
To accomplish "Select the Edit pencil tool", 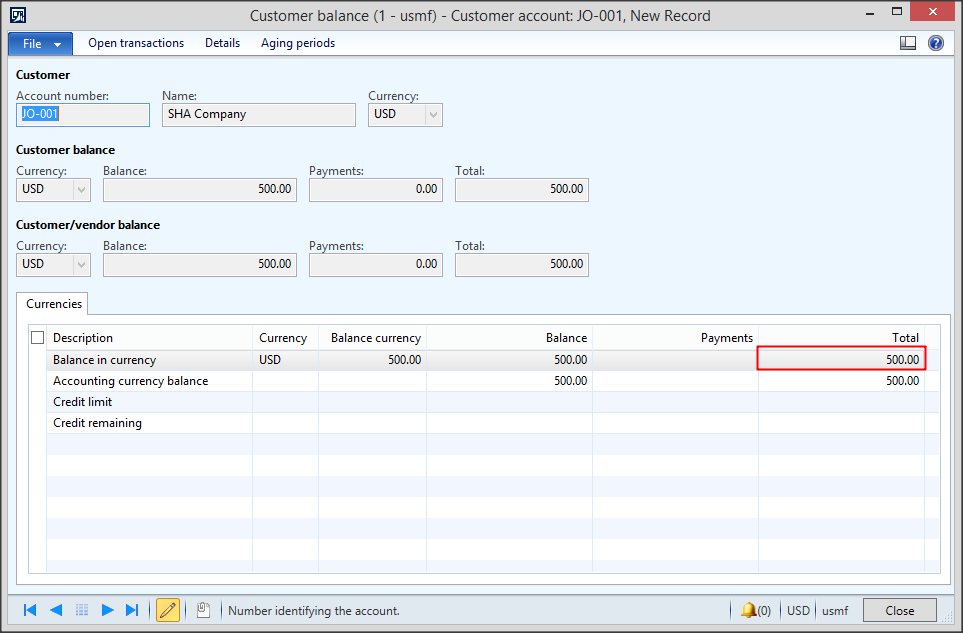I will (167, 610).
